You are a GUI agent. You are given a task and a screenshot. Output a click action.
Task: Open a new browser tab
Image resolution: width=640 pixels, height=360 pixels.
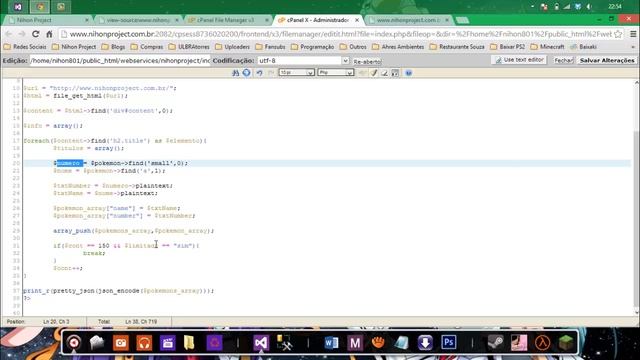pos(462,20)
